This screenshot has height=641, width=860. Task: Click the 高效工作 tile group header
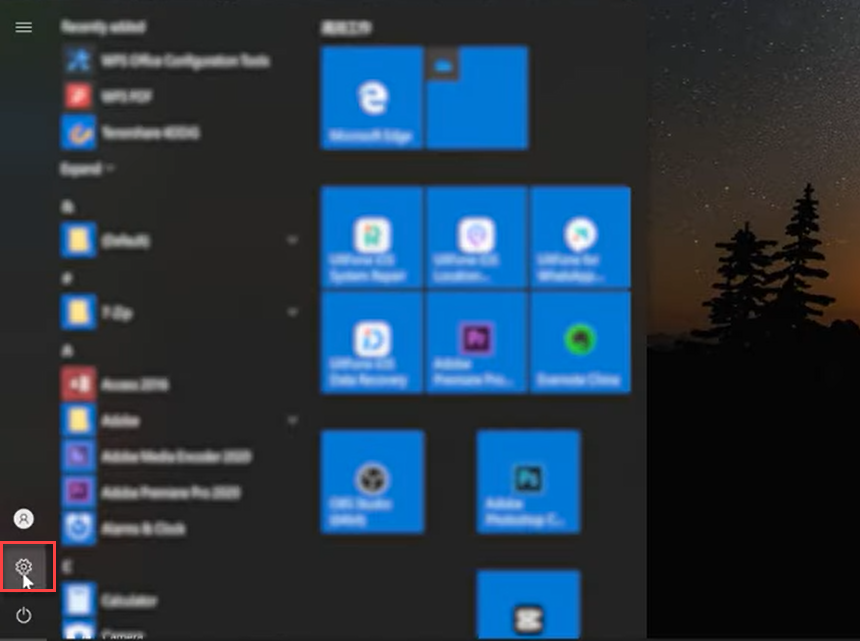pyautogui.click(x=346, y=27)
